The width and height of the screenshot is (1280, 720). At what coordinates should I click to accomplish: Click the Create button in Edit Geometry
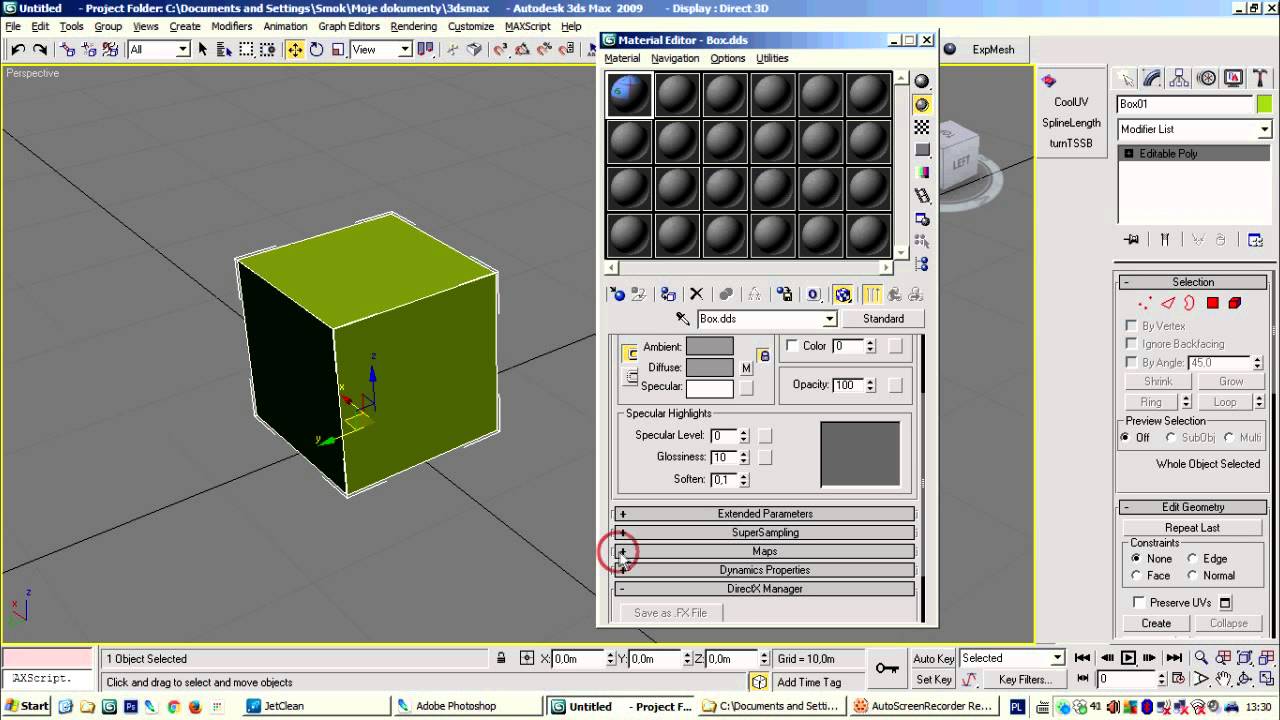click(x=1156, y=623)
